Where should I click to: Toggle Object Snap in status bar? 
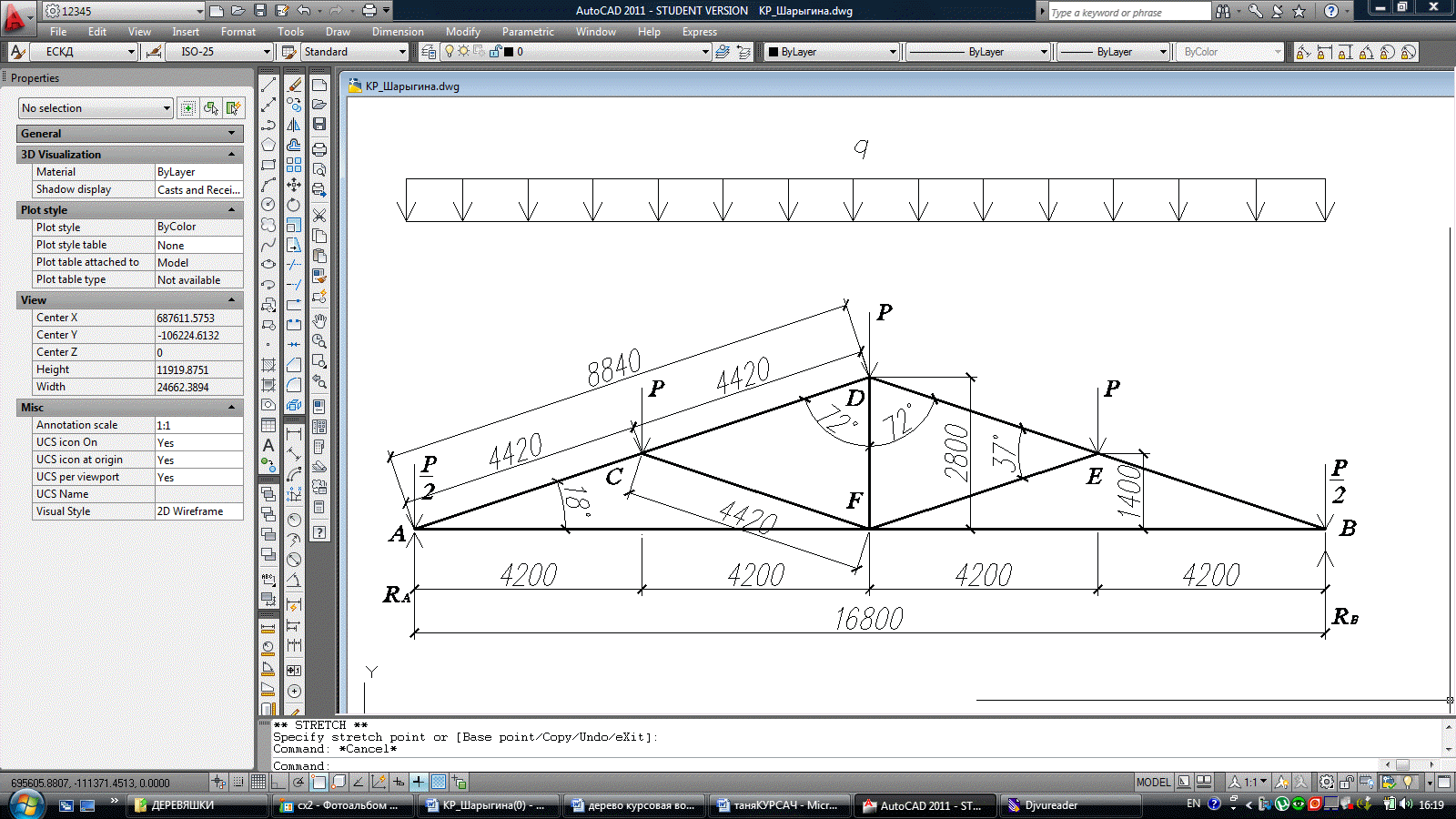[x=318, y=782]
